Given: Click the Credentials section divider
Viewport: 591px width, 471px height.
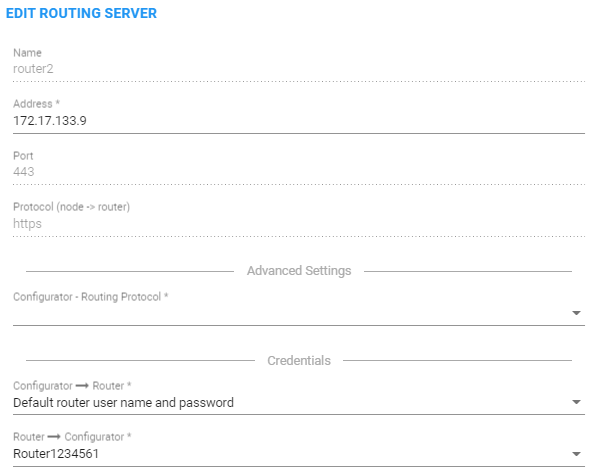Looking at the screenshot, I should (x=299, y=361).
